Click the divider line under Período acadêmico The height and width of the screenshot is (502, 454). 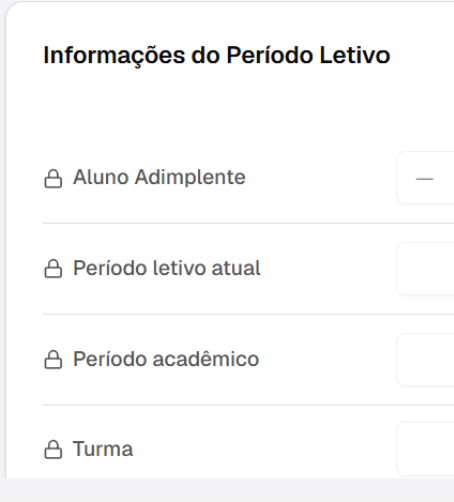pyautogui.click(x=248, y=405)
